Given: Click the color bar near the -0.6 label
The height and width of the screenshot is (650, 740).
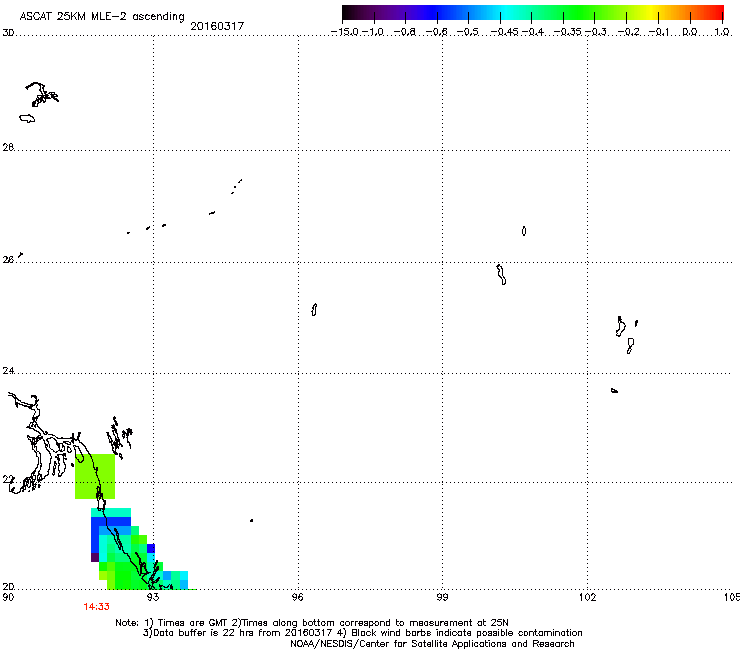Looking at the screenshot, I should (437, 13).
